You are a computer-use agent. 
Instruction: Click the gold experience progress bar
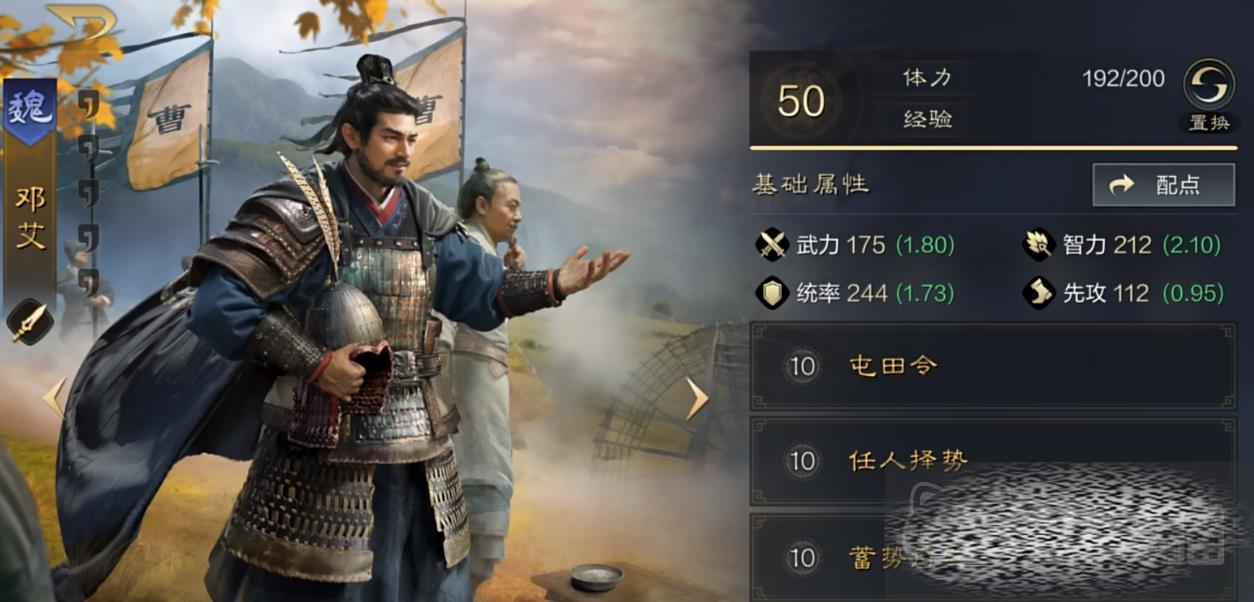(x=993, y=148)
